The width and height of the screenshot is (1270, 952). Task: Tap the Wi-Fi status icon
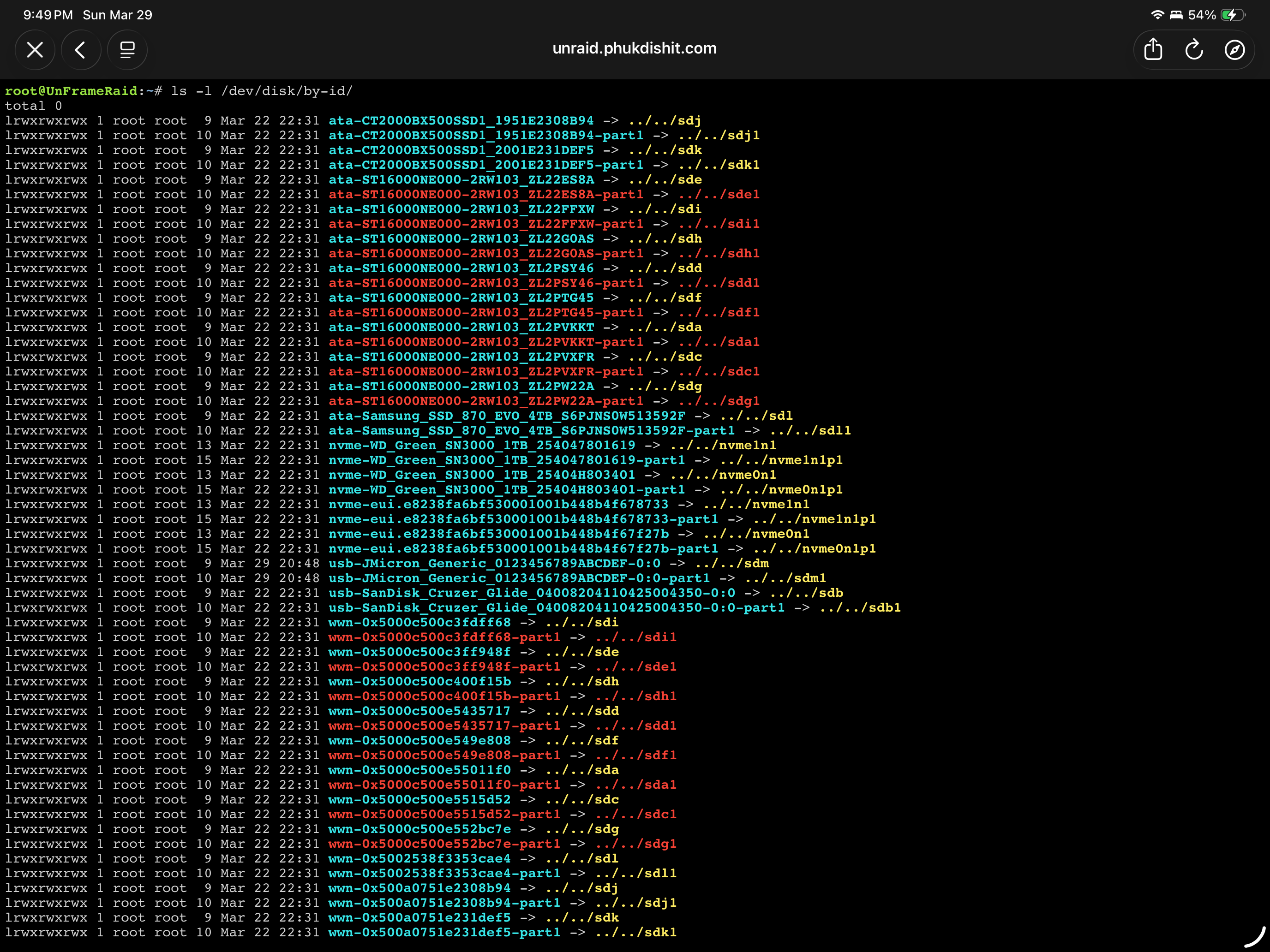tap(1157, 15)
